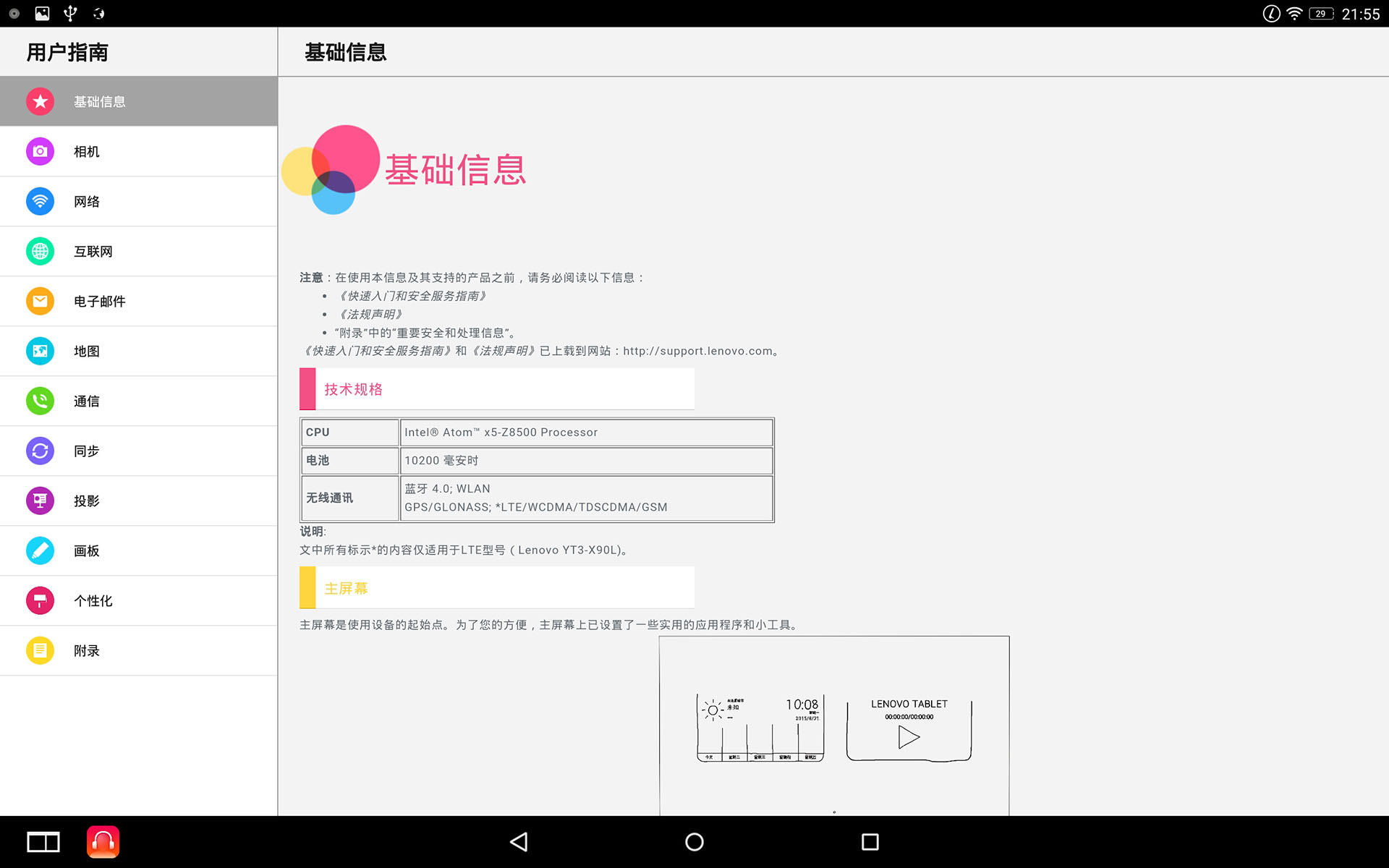This screenshot has width=1389, height=868.
Task: Select the 相机 camera icon in sidebar
Action: 40,151
